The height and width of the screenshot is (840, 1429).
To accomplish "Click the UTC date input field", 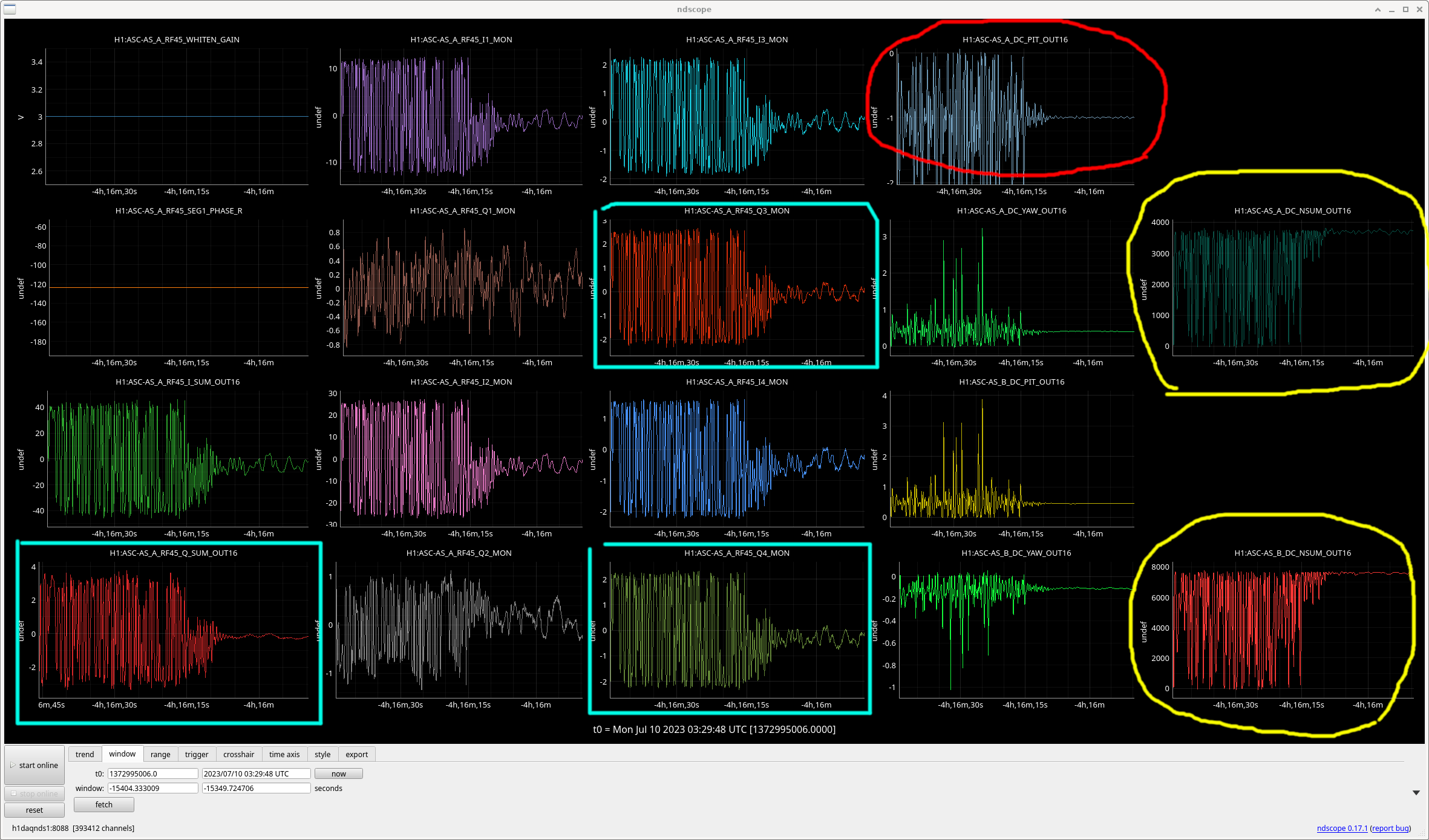I will tap(256, 773).
